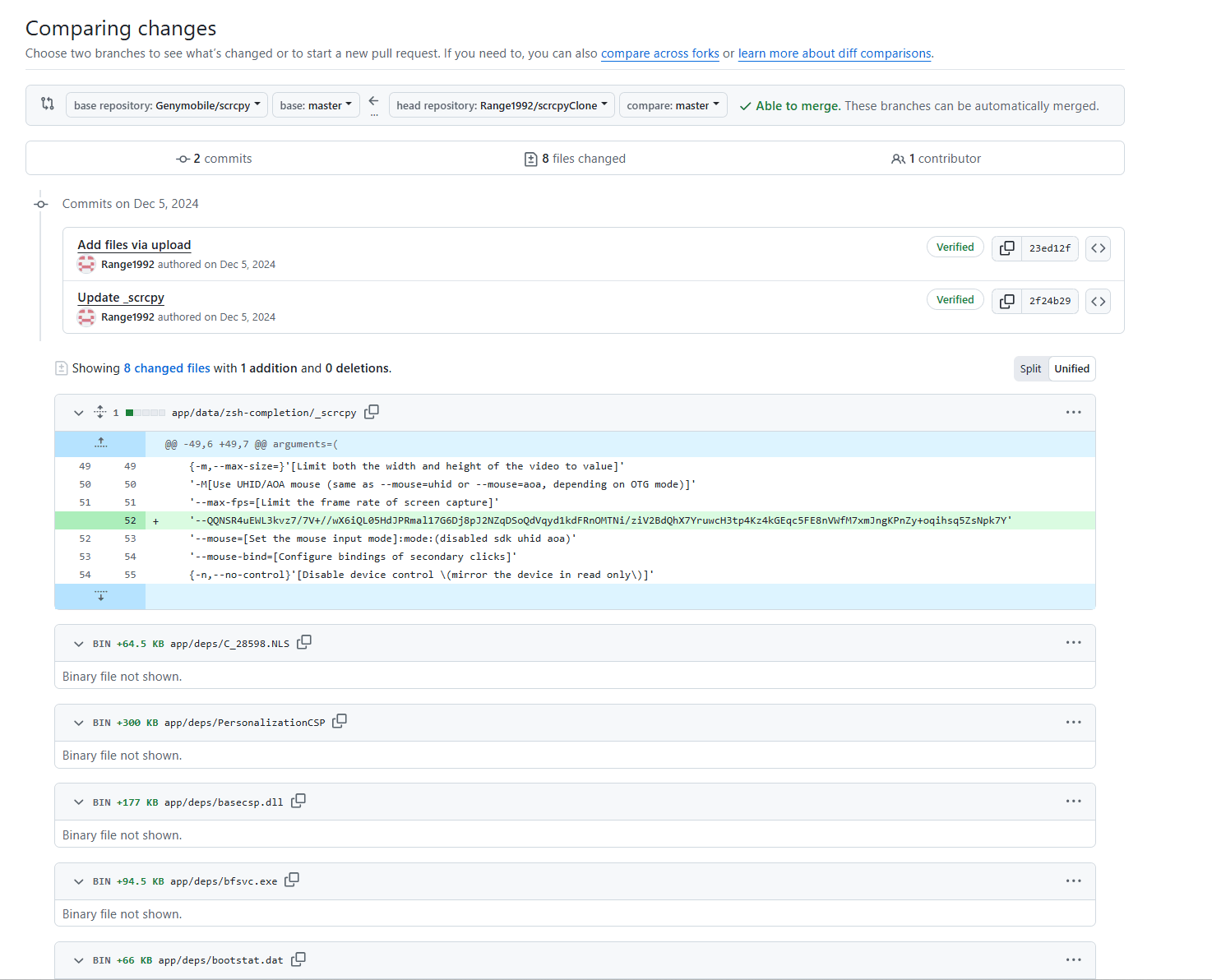Copy full SHA for commit 23ed12f
The image size is (1212, 980).
point(1006,248)
